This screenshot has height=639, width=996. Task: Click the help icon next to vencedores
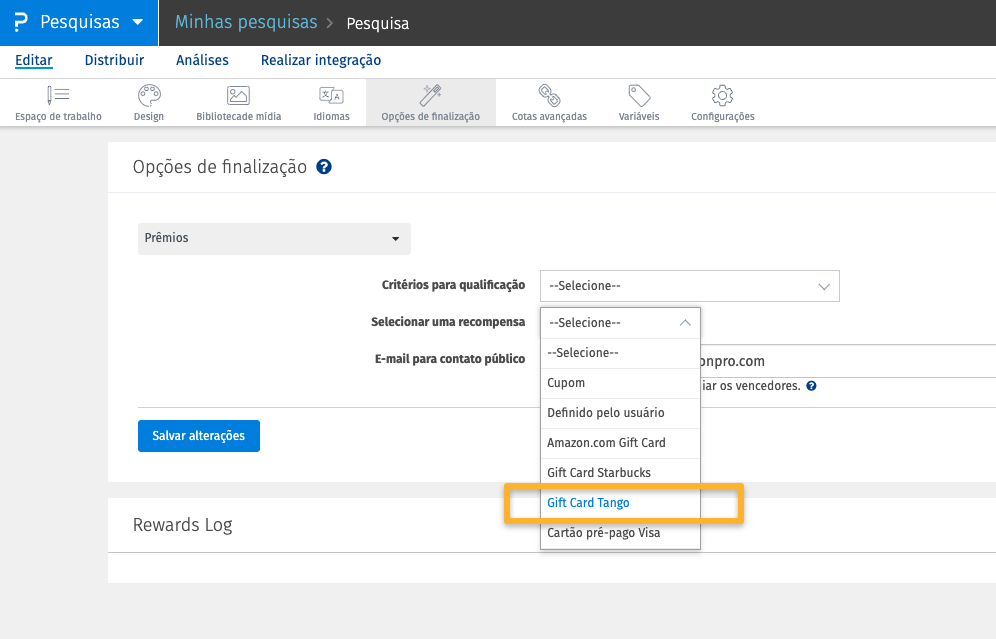click(x=811, y=386)
